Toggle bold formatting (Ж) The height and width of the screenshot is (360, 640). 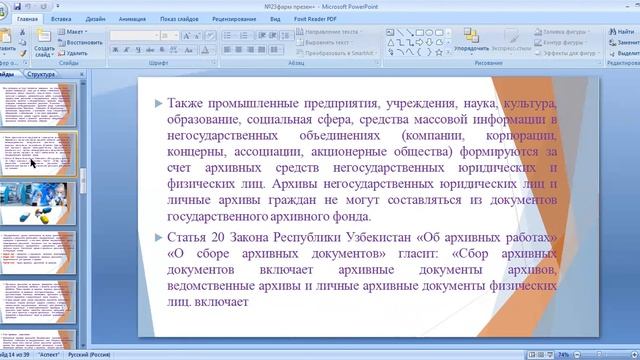coord(115,50)
